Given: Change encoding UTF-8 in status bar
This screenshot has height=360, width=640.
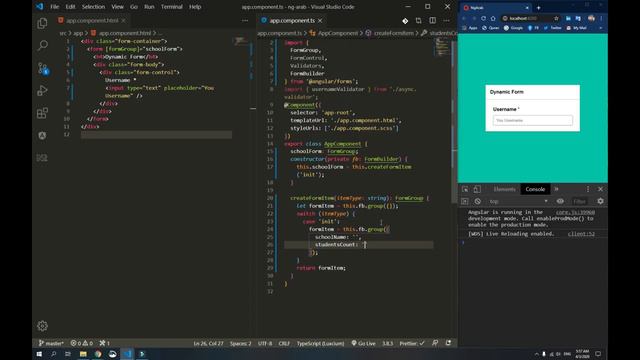Looking at the screenshot, I should (x=265, y=343).
